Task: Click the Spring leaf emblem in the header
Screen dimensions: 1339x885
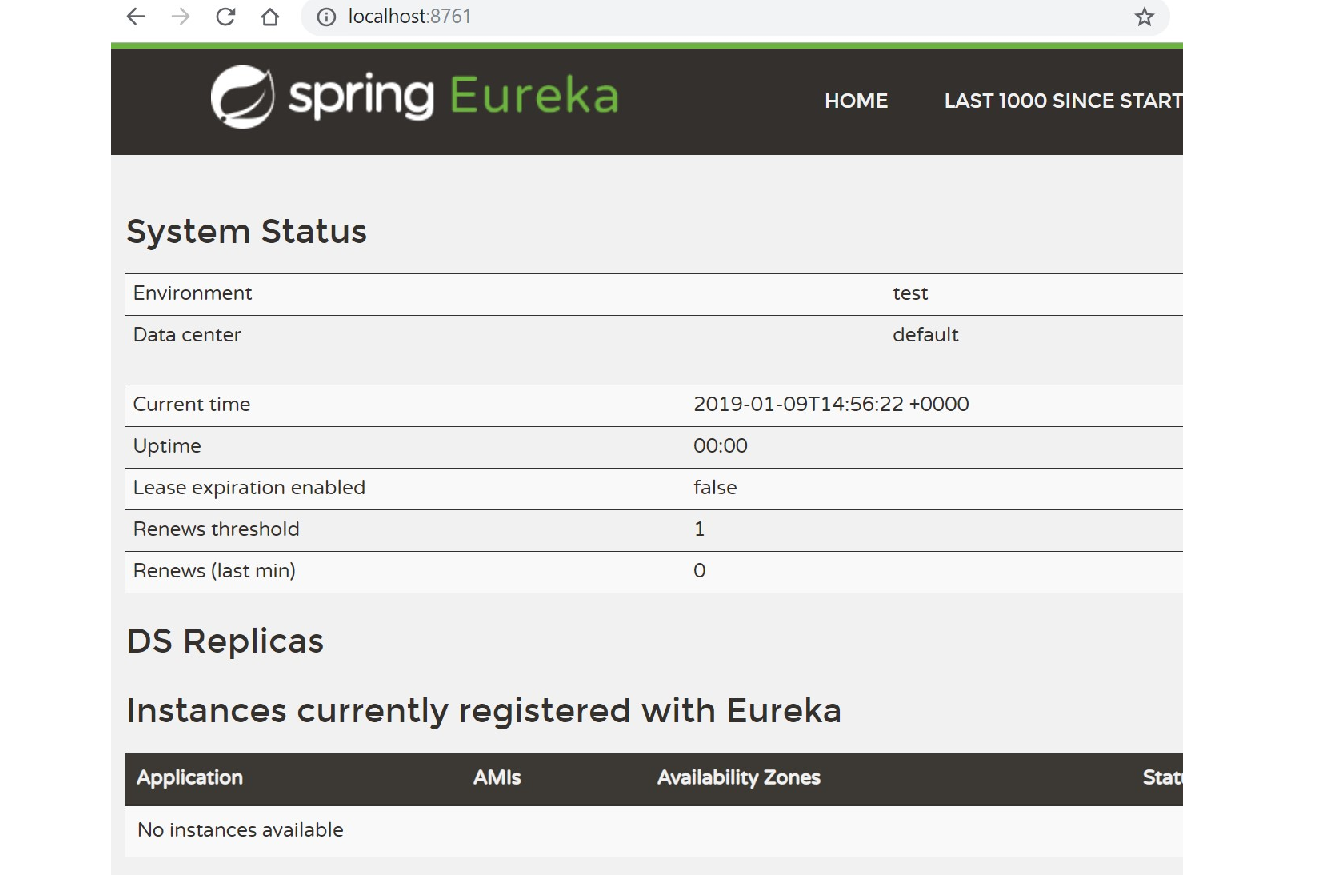Action: click(x=243, y=96)
